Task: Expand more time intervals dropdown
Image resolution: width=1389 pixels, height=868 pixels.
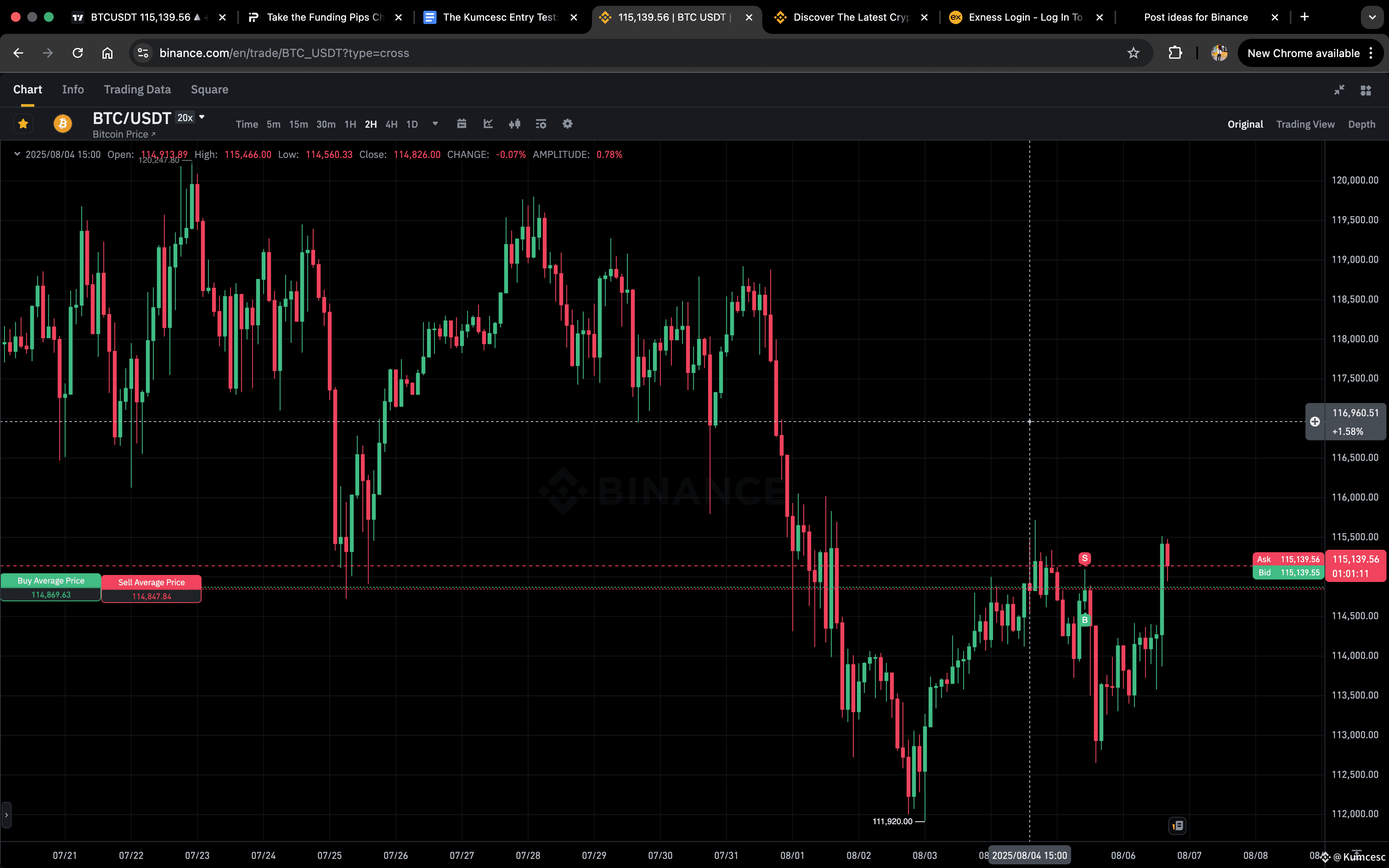Action: point(435,124)
